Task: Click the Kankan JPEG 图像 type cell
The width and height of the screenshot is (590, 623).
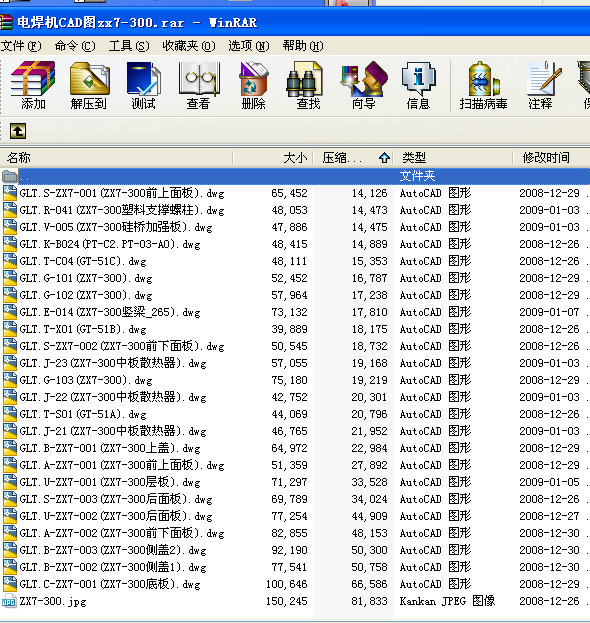Action: (x=447, y=601)
